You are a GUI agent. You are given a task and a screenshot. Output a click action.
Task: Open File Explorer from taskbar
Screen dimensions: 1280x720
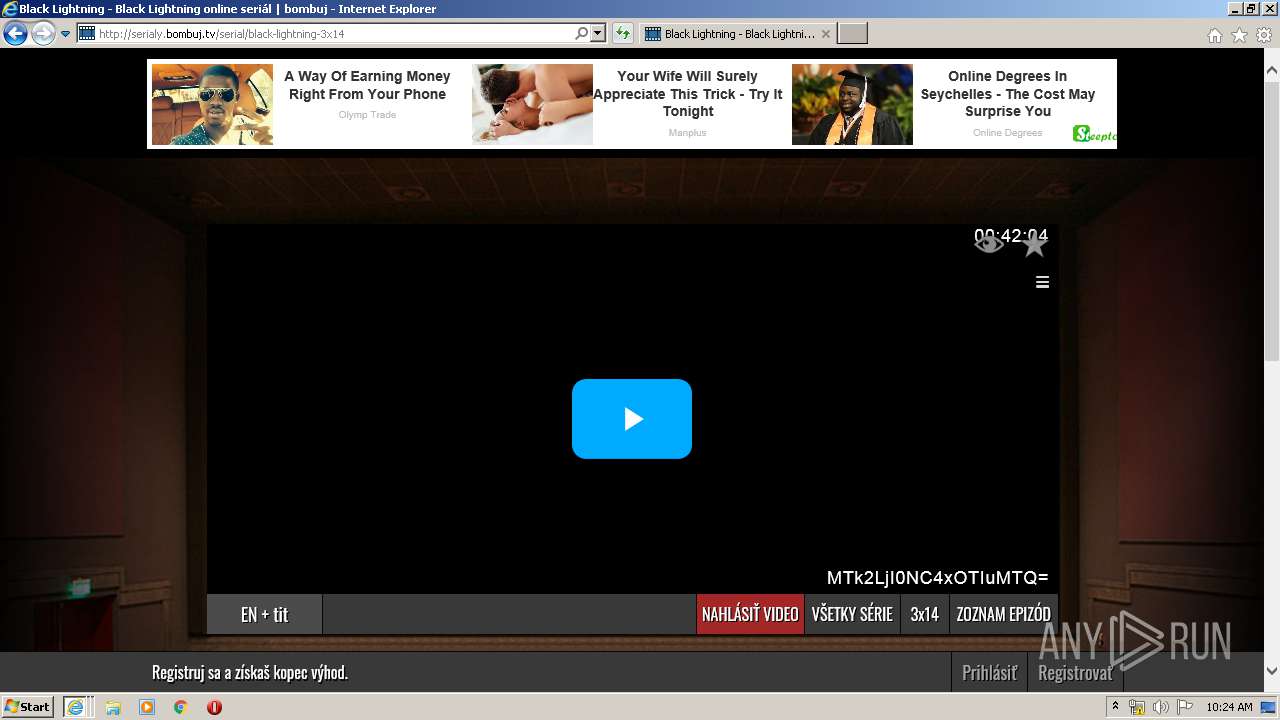coord(113,707)
